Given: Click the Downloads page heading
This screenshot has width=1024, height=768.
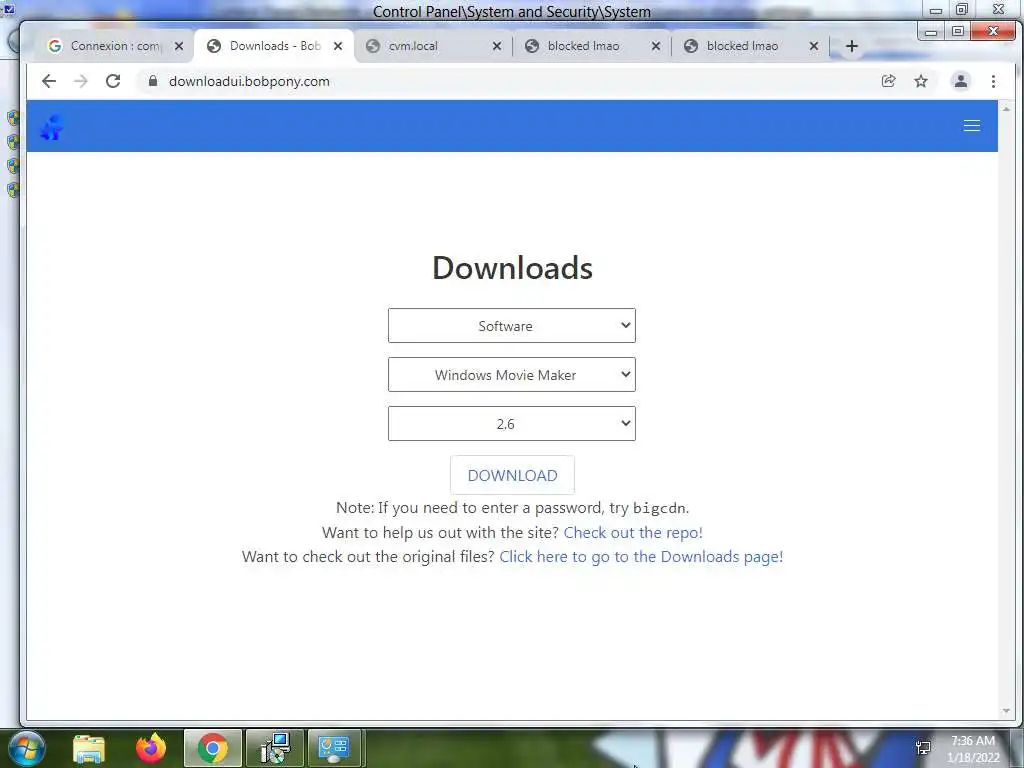Looking at the screenshot, I should tap(512, 268).
